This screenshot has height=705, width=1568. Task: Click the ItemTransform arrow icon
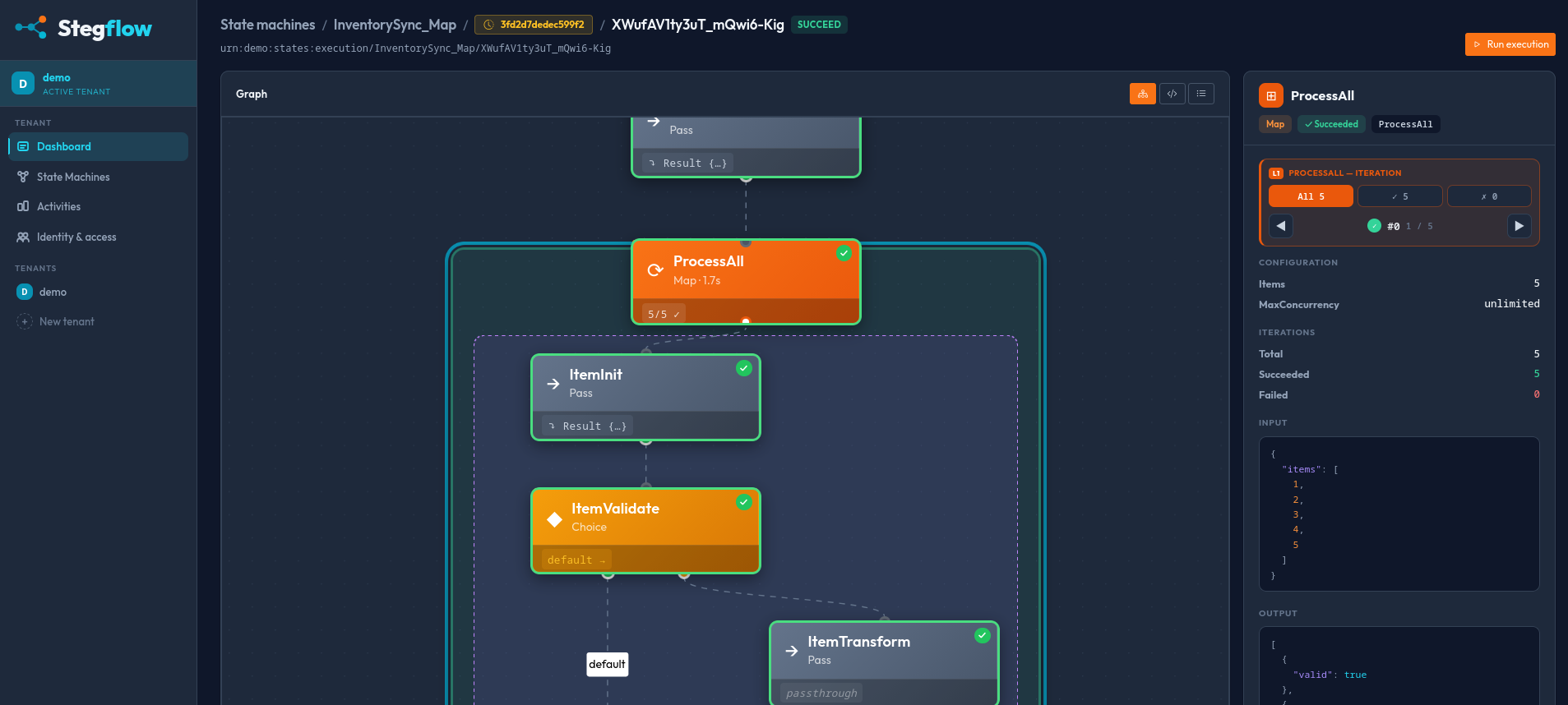tap(792, 651)
